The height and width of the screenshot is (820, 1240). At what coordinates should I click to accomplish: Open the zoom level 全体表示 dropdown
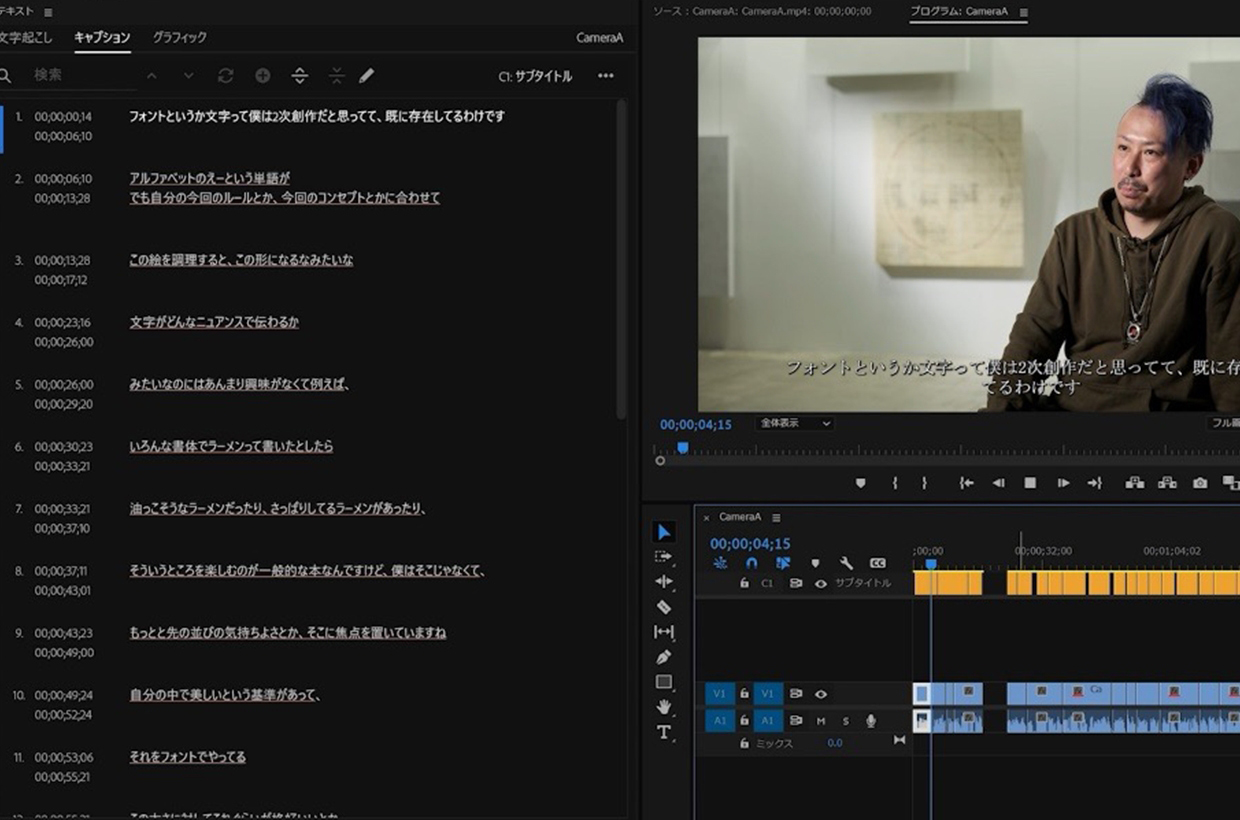click(x=796, y=423)
